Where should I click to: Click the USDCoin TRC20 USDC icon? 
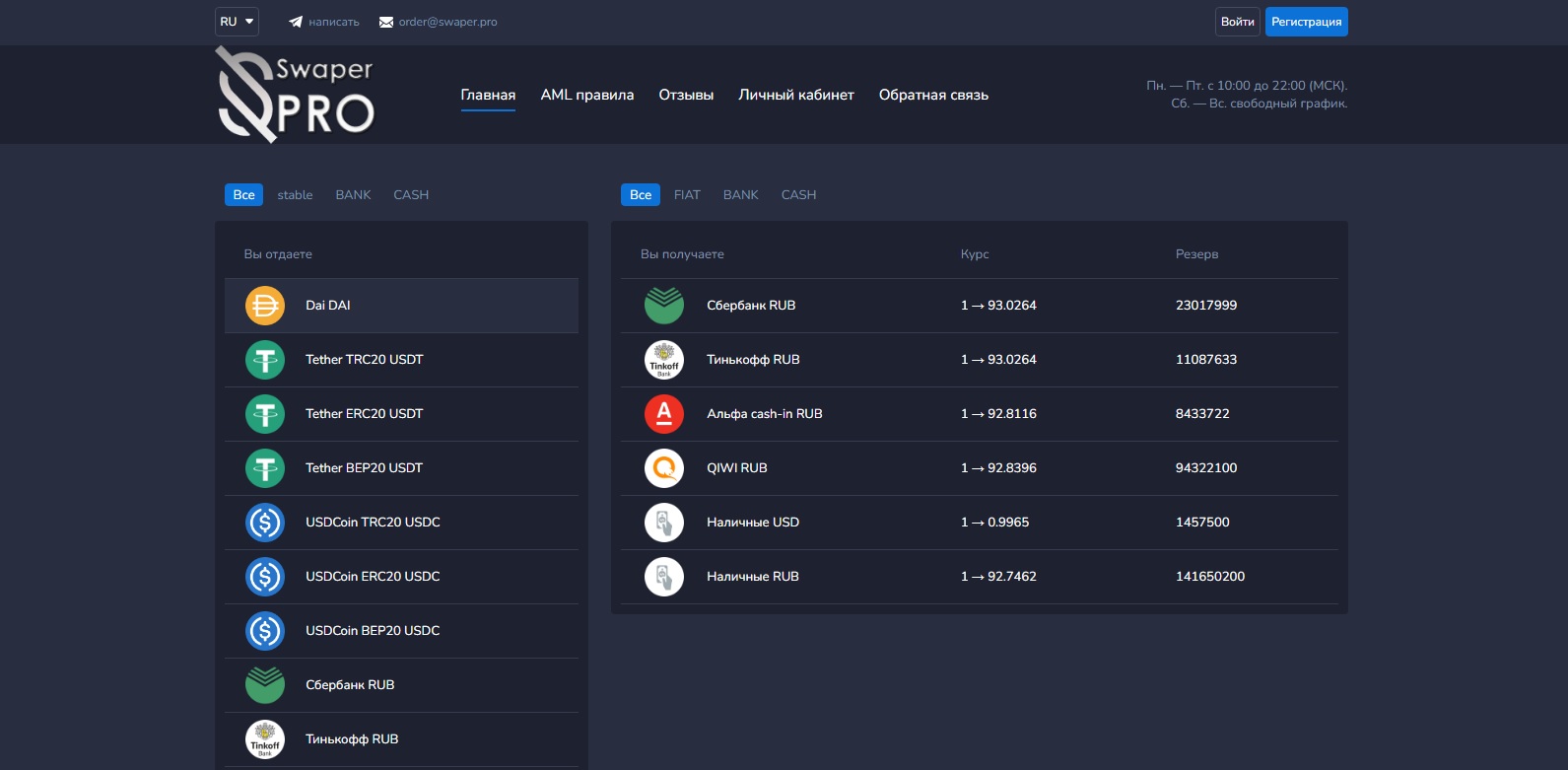(265, 523)
